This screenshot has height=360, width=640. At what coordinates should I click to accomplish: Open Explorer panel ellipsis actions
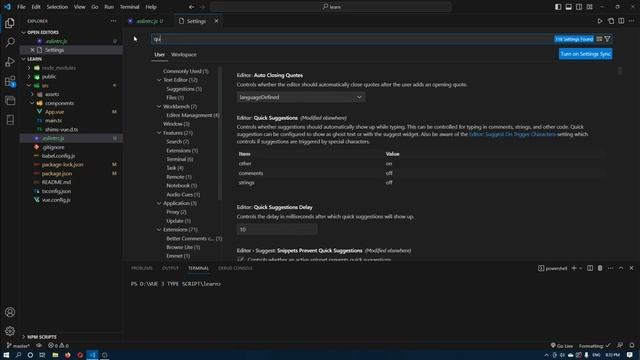coord(113,21)
